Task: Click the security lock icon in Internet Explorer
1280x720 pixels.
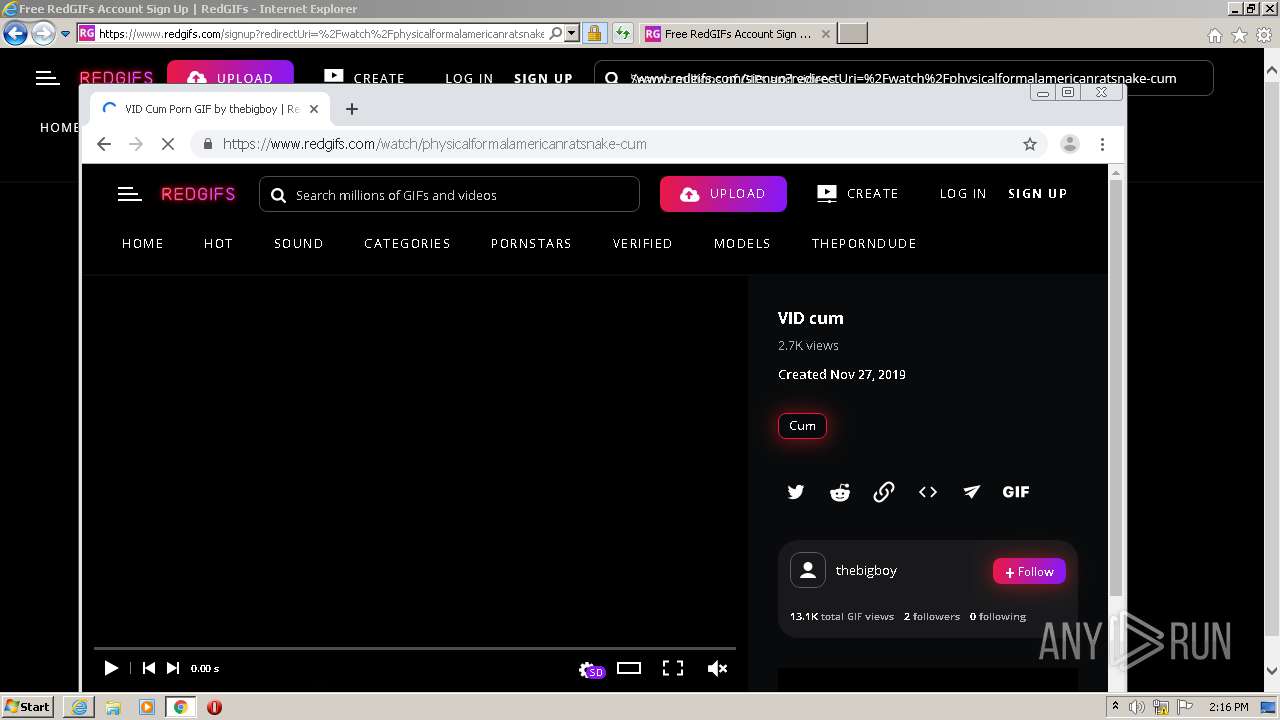Action: 594,34
